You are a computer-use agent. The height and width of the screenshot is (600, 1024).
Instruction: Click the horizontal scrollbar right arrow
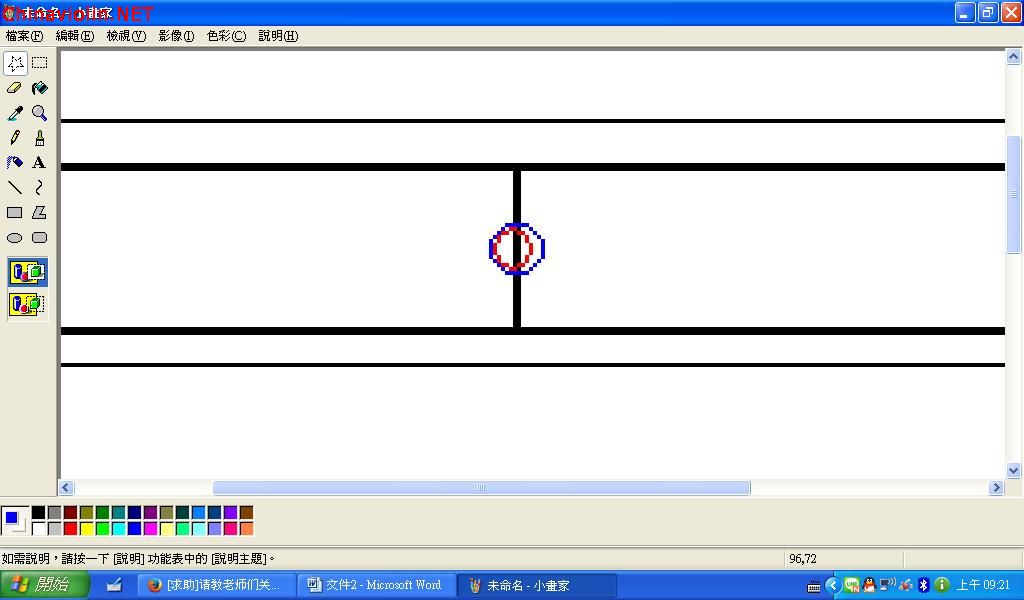(x=996, y=487)
